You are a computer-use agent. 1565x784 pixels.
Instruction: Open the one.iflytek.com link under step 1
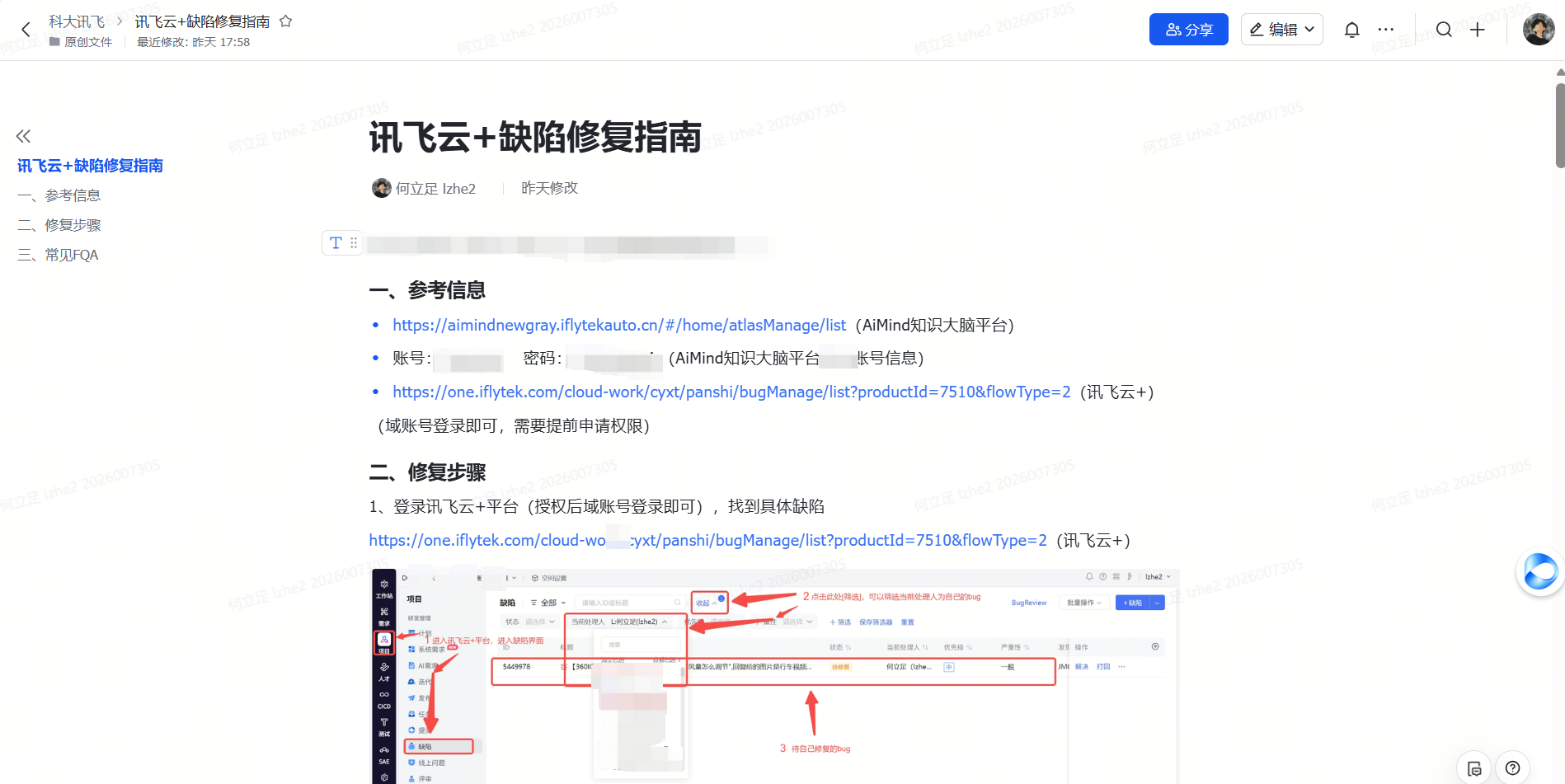point(707,540)
